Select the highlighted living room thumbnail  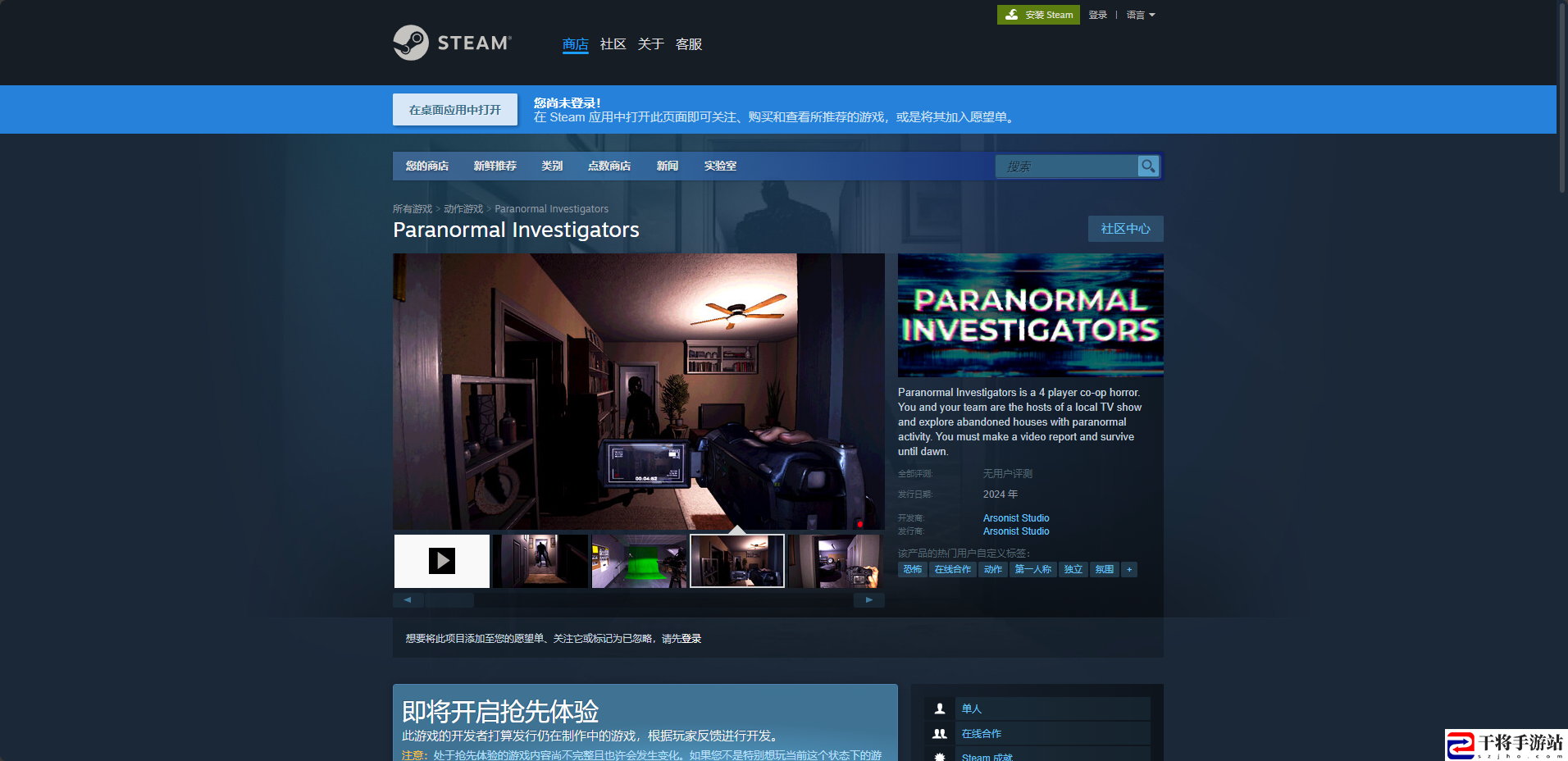pos(737,561)
